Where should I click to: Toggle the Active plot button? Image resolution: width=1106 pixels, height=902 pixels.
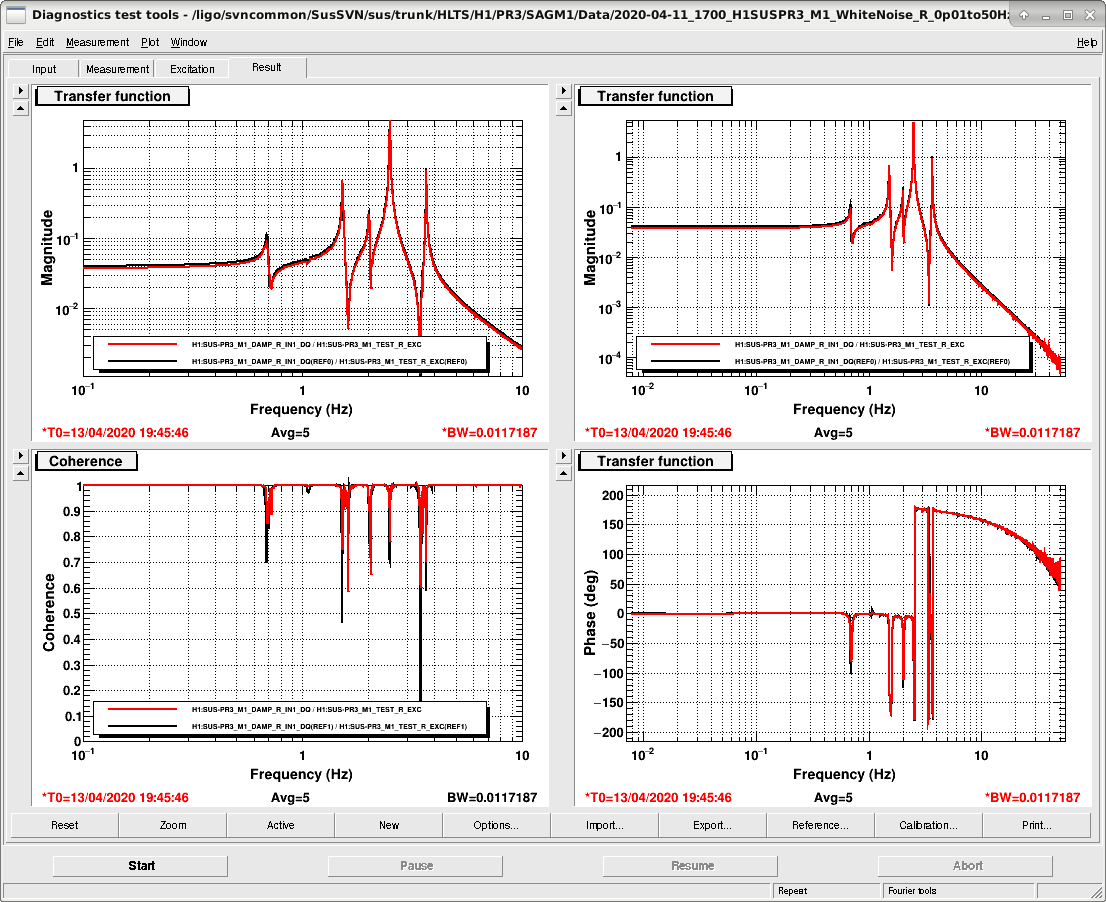(280, 825)
